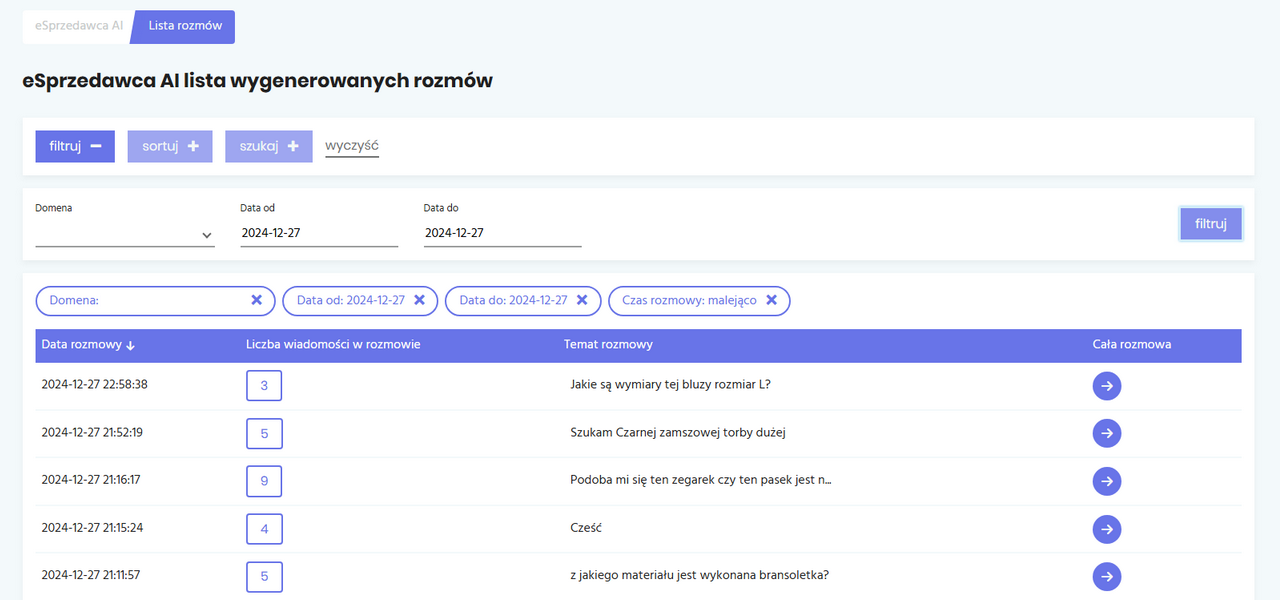Open full conversation about bluzy rozmiar L
This screenshot has height=600, width=1280.
click(x=1106, y=386)
